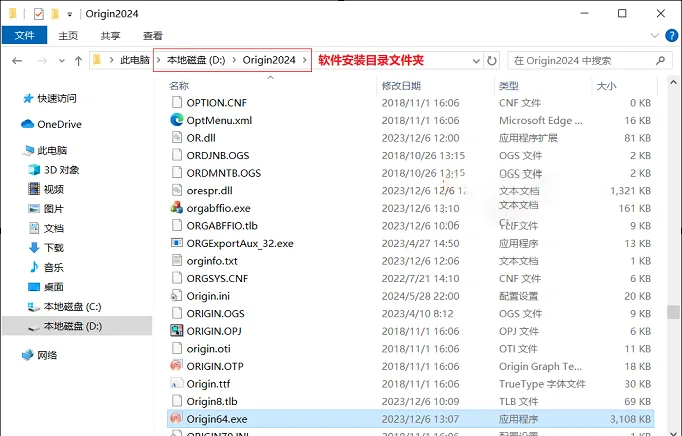Click the OPTION.CNF file icon
The height and width of the screenshot is (436, 682).
pos(177,102)
